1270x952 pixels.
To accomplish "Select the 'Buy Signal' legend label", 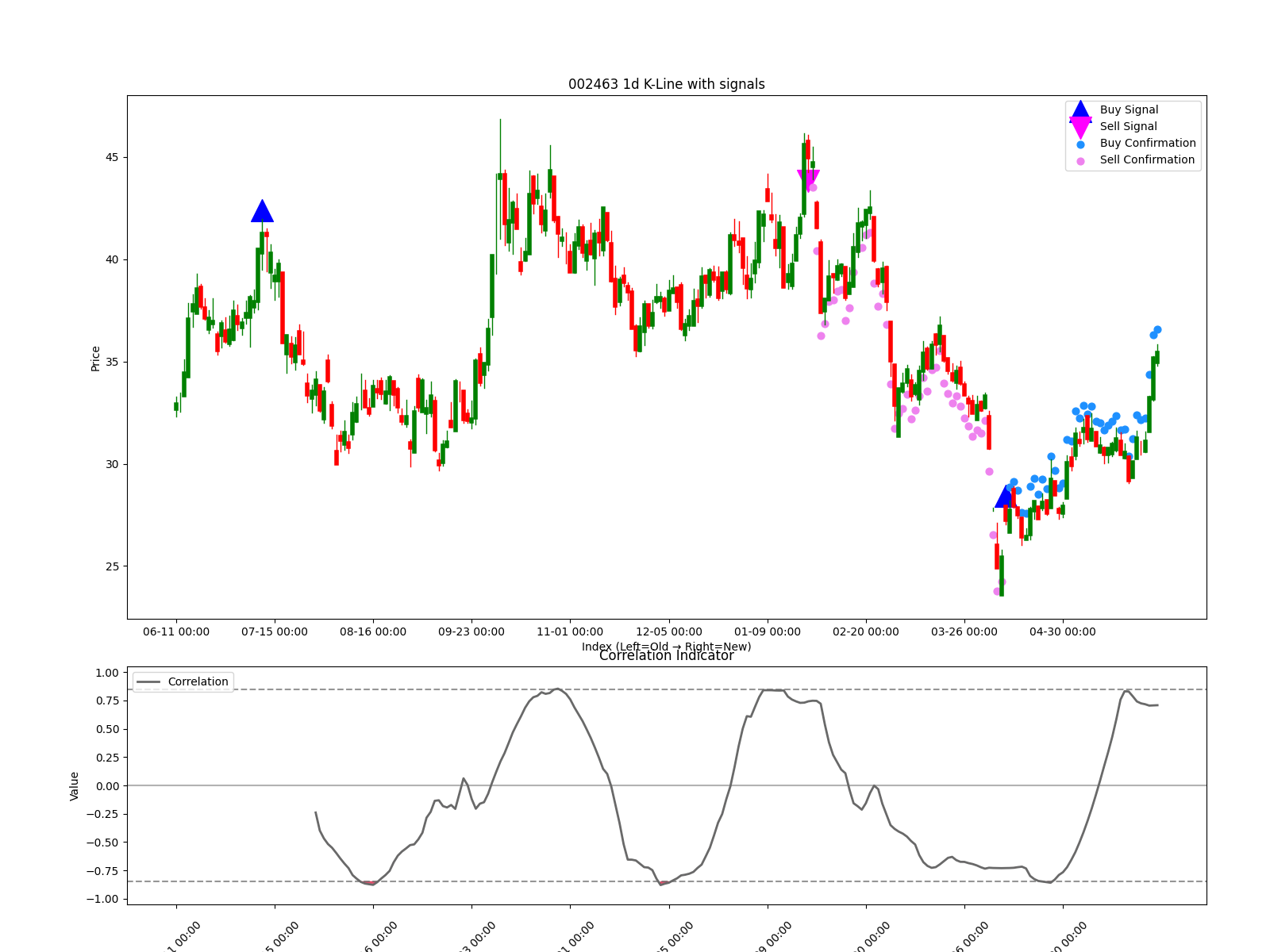I will click(1129, 110).
